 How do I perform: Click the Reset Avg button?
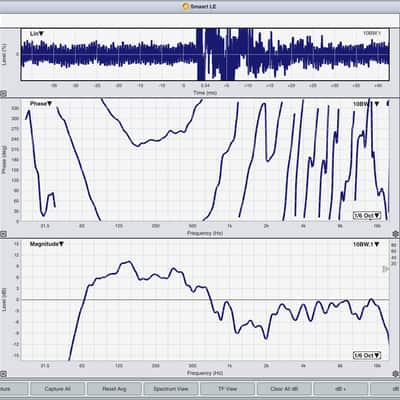click(x=114, y=389)
